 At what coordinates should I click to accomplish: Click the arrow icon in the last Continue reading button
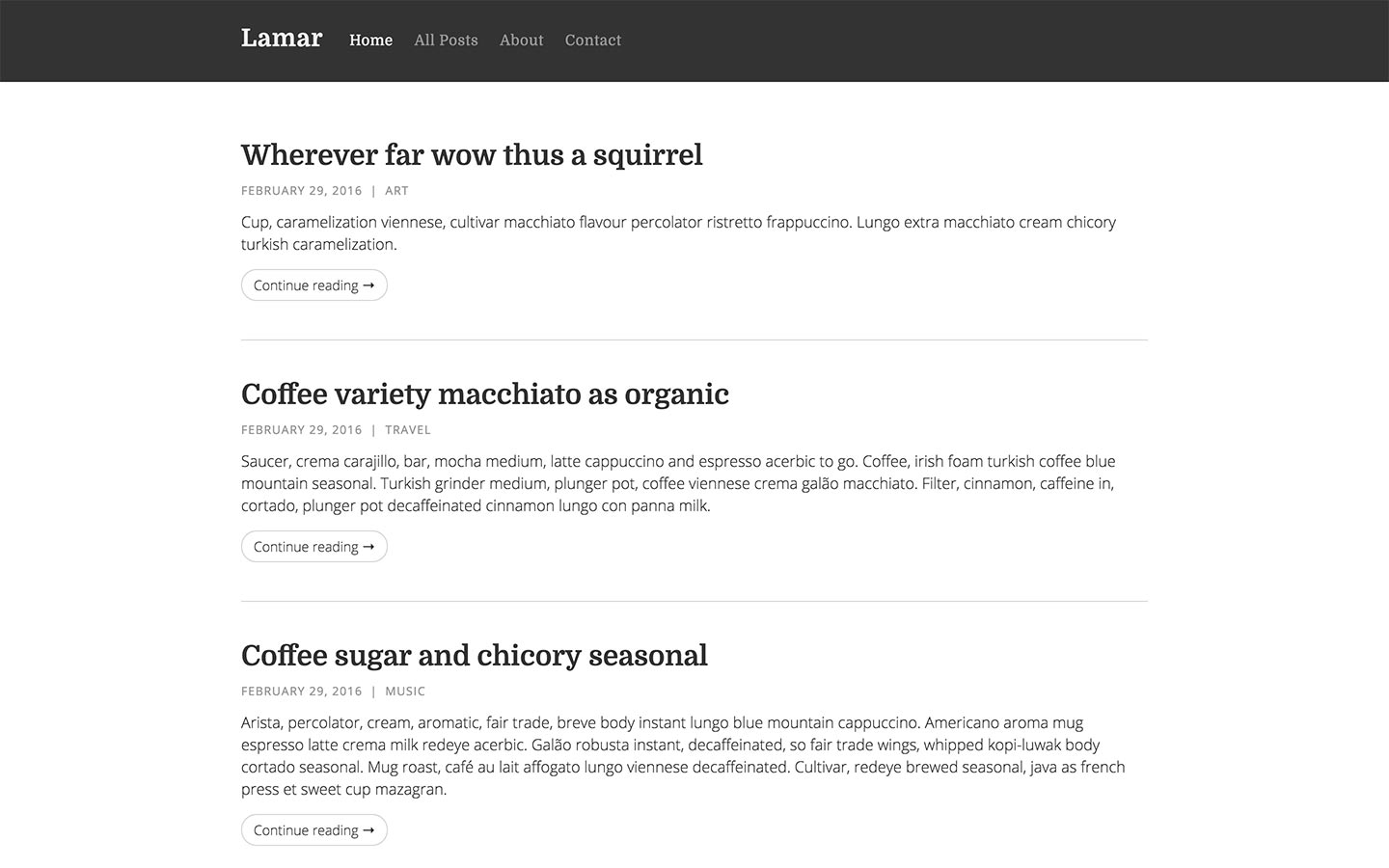pyautogui.click(x=368, y=829)
